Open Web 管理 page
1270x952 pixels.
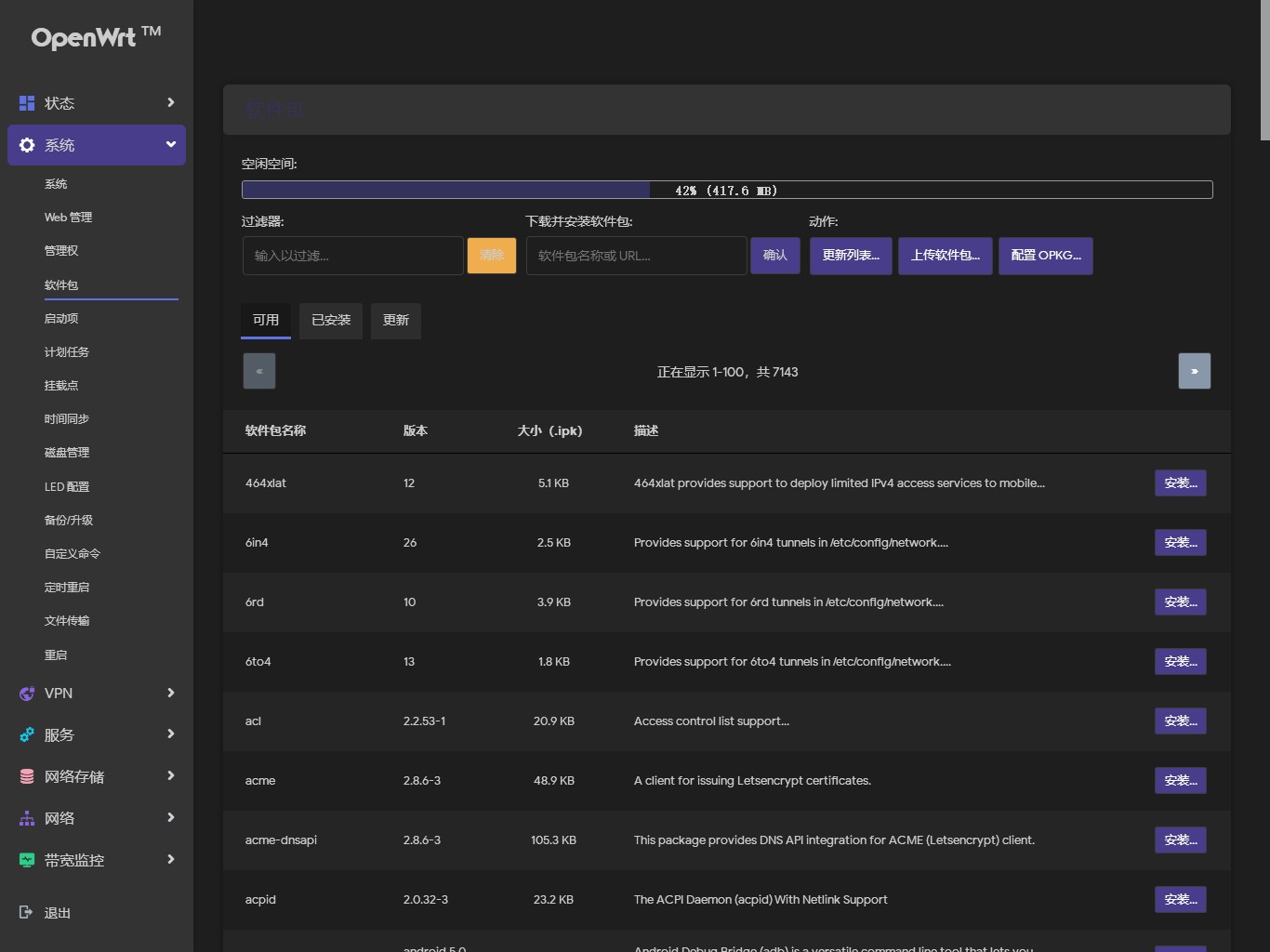coord(68,218)
